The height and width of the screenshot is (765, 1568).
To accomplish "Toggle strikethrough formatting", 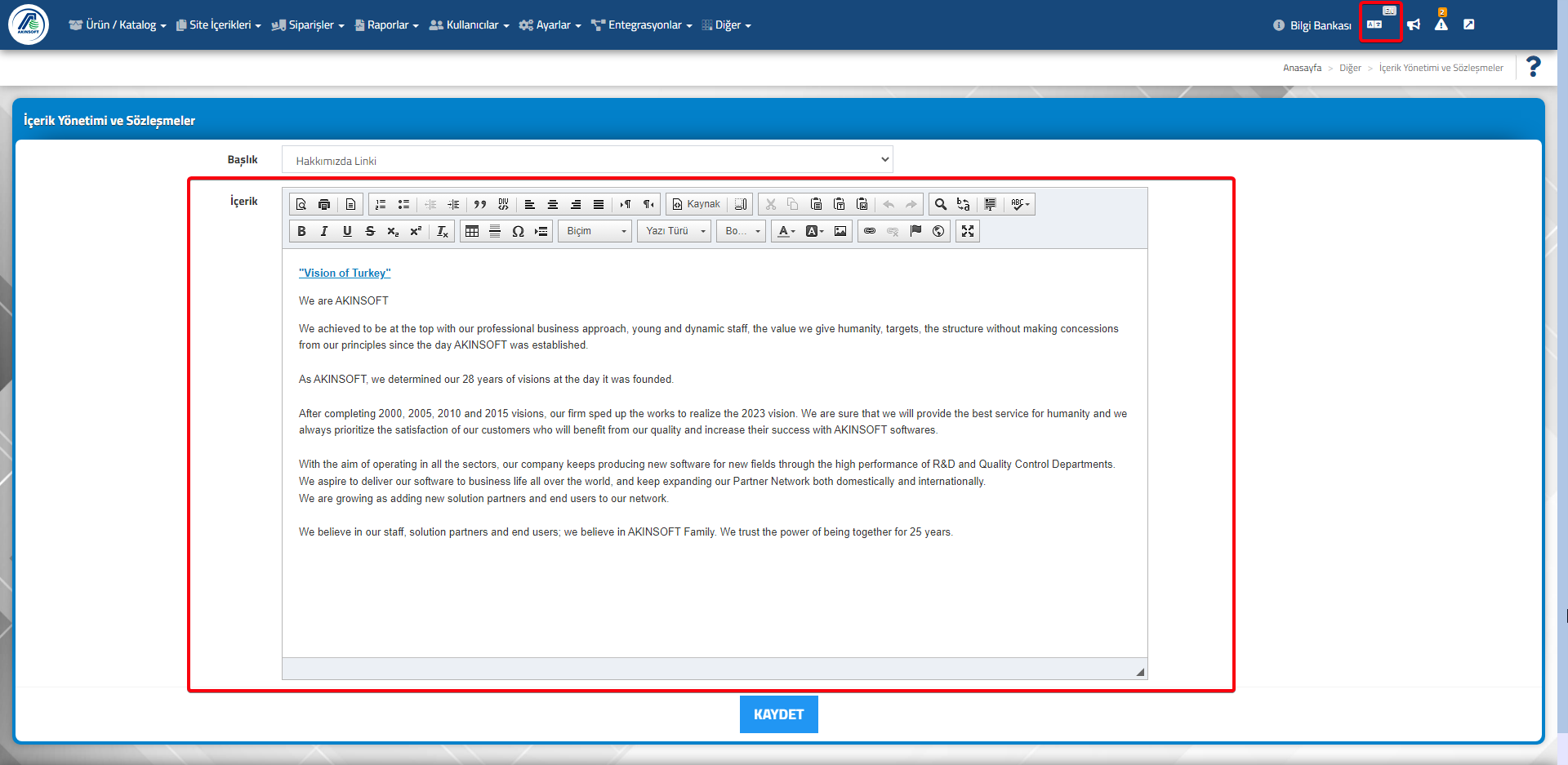I will [x=370, y=231].
